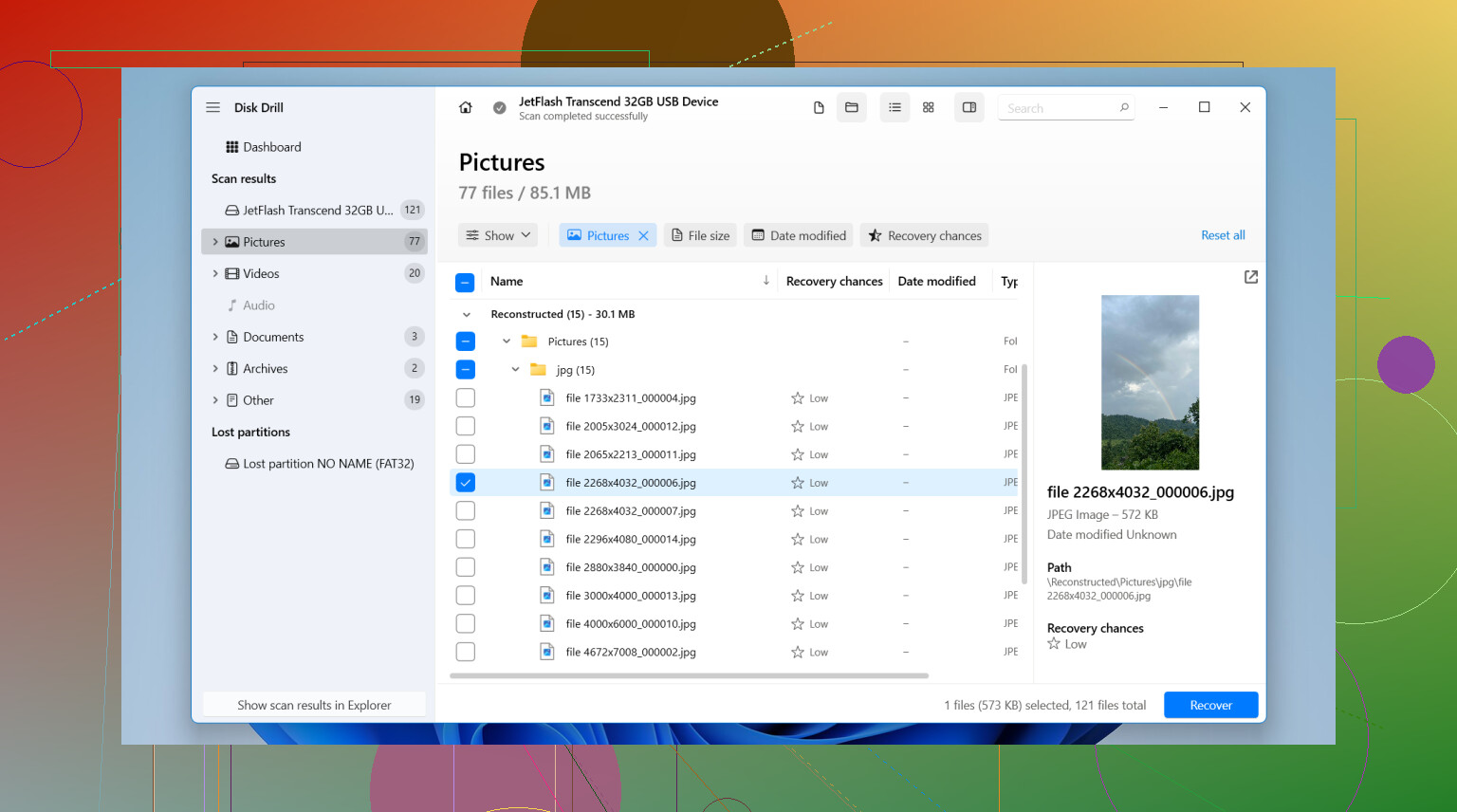Select list view layout icon

[894, 107]
